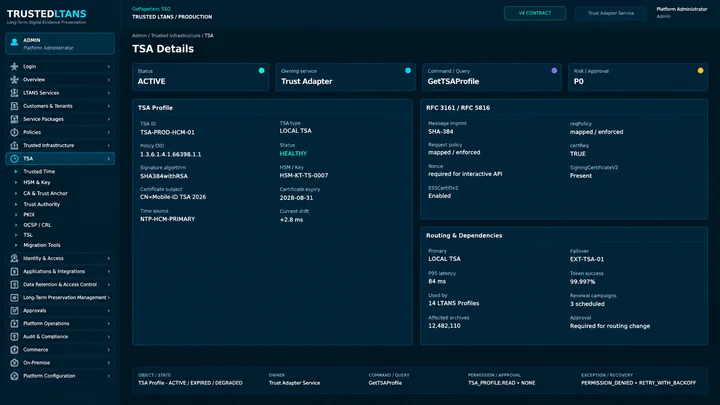Image resolution: width=720 pixels, height=405 pixels.
Task: Click the Overview sidebar icon
Action: [14, 79]
